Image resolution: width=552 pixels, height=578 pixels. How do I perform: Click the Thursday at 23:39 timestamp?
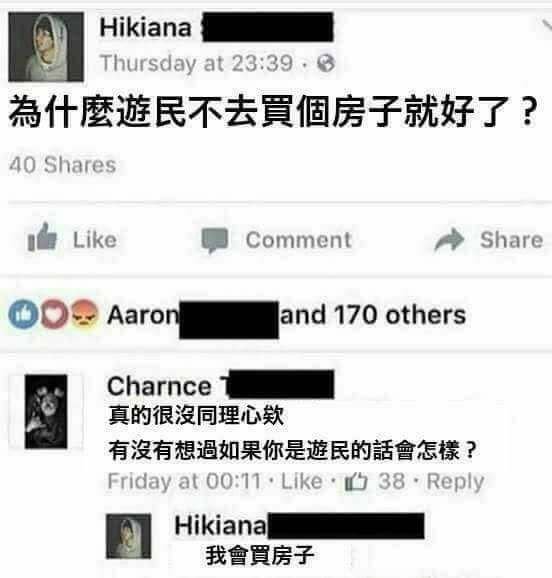tap(197, 63)
